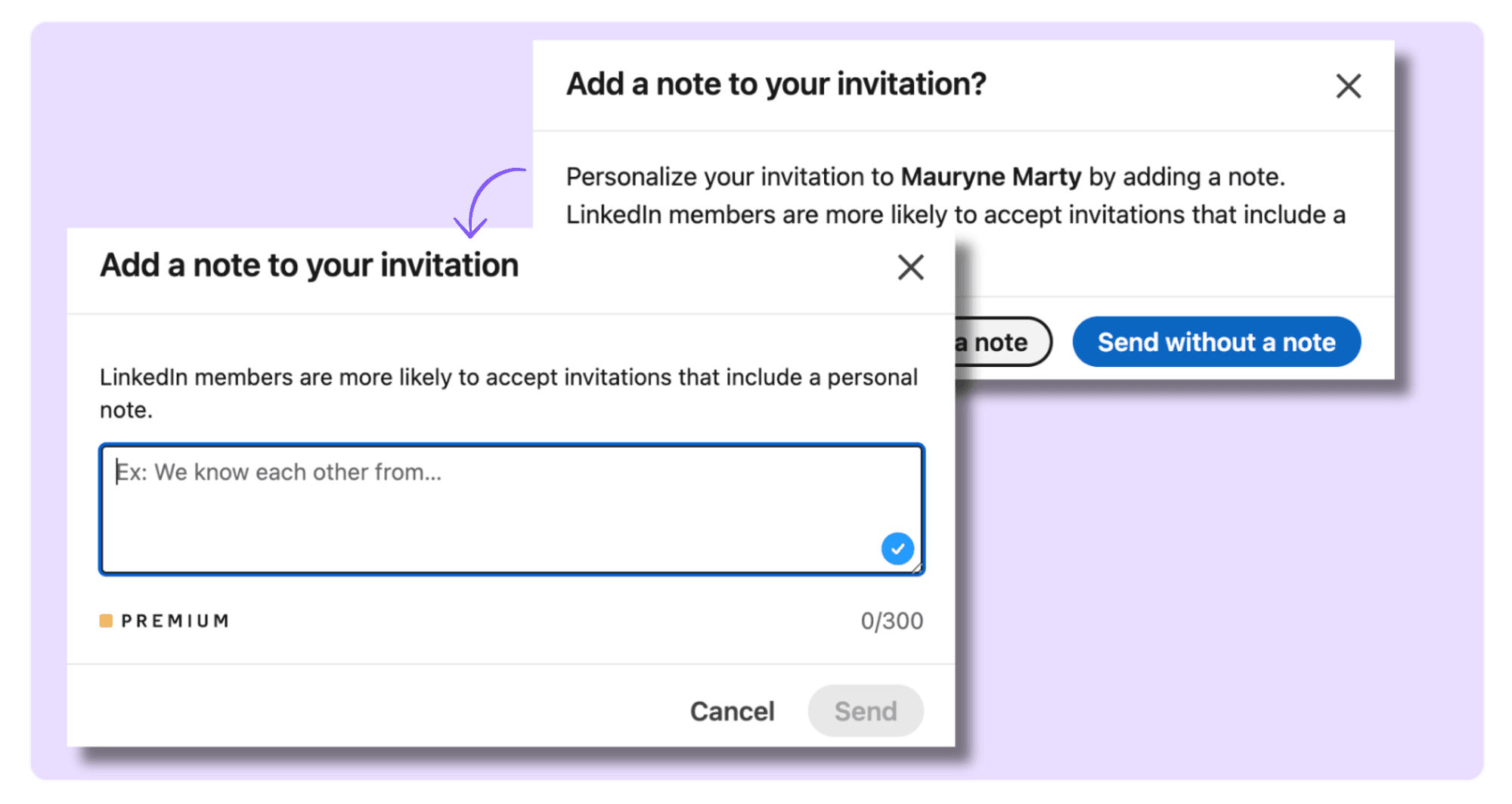Close the "Add a note to your invitation?" dialog
Screen dimensions: 1512x804
pyautogui.click(x=1348, y=86)
